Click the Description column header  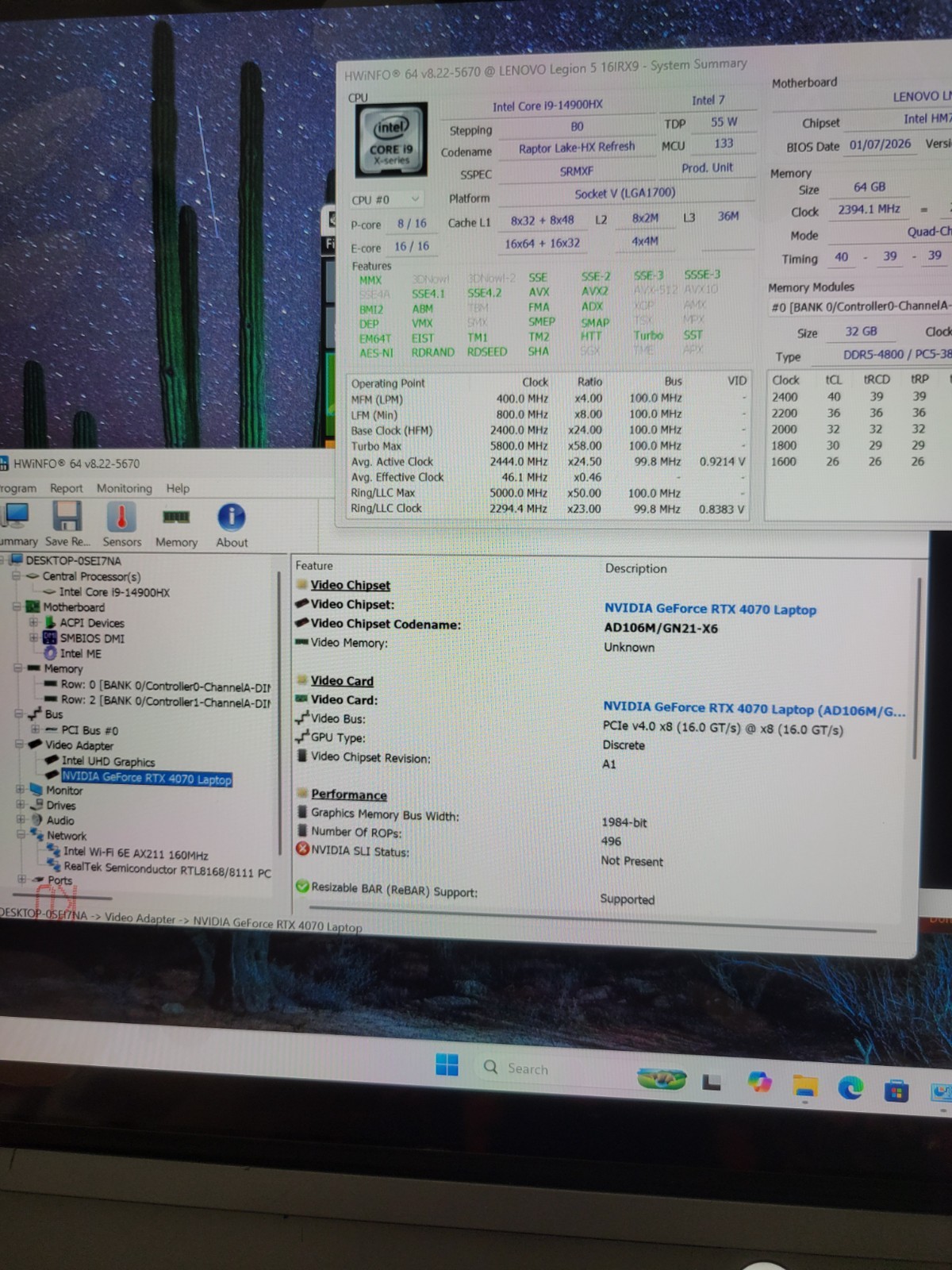pos(635,568)
